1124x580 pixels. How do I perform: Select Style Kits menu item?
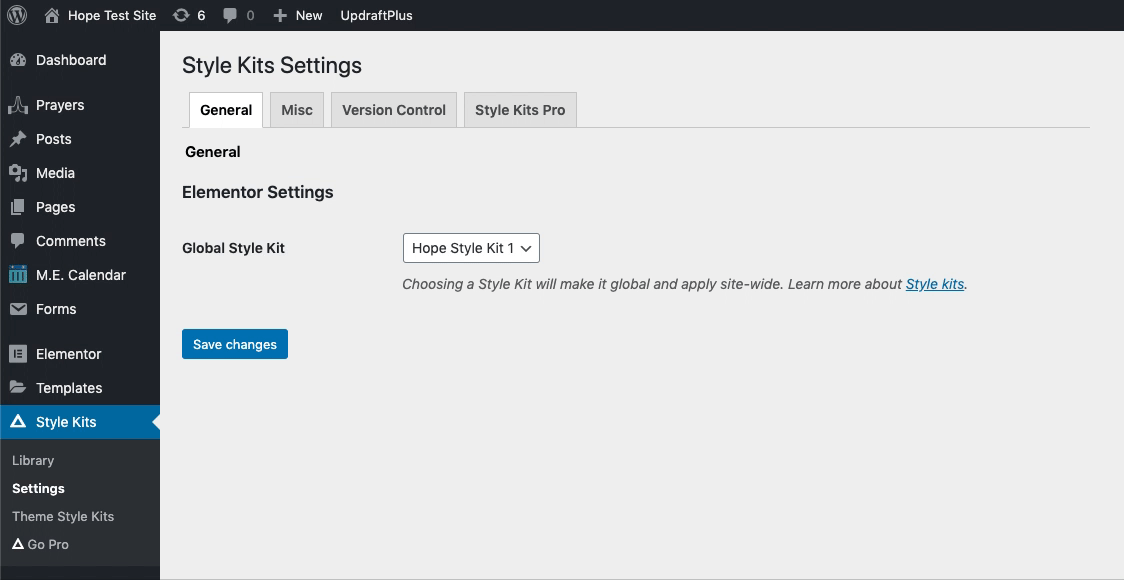(x=80, y=422)
